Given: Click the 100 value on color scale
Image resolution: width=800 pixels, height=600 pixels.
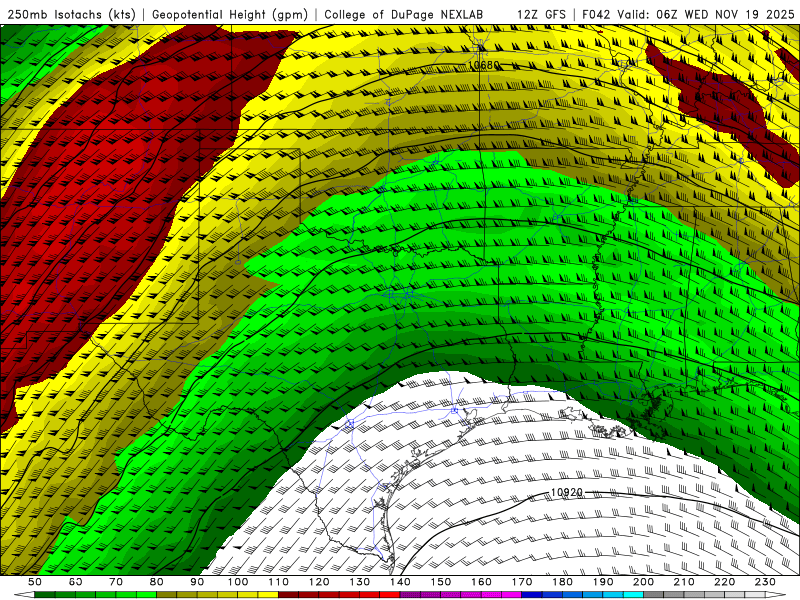Looking at the screenshot, I should coord(238,582).
